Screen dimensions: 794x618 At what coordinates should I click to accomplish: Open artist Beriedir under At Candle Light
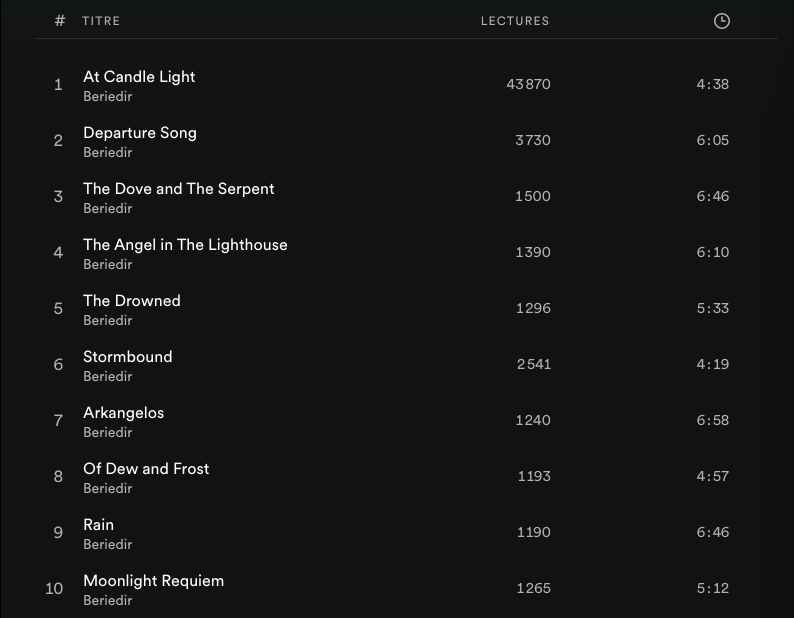point(108,97)
